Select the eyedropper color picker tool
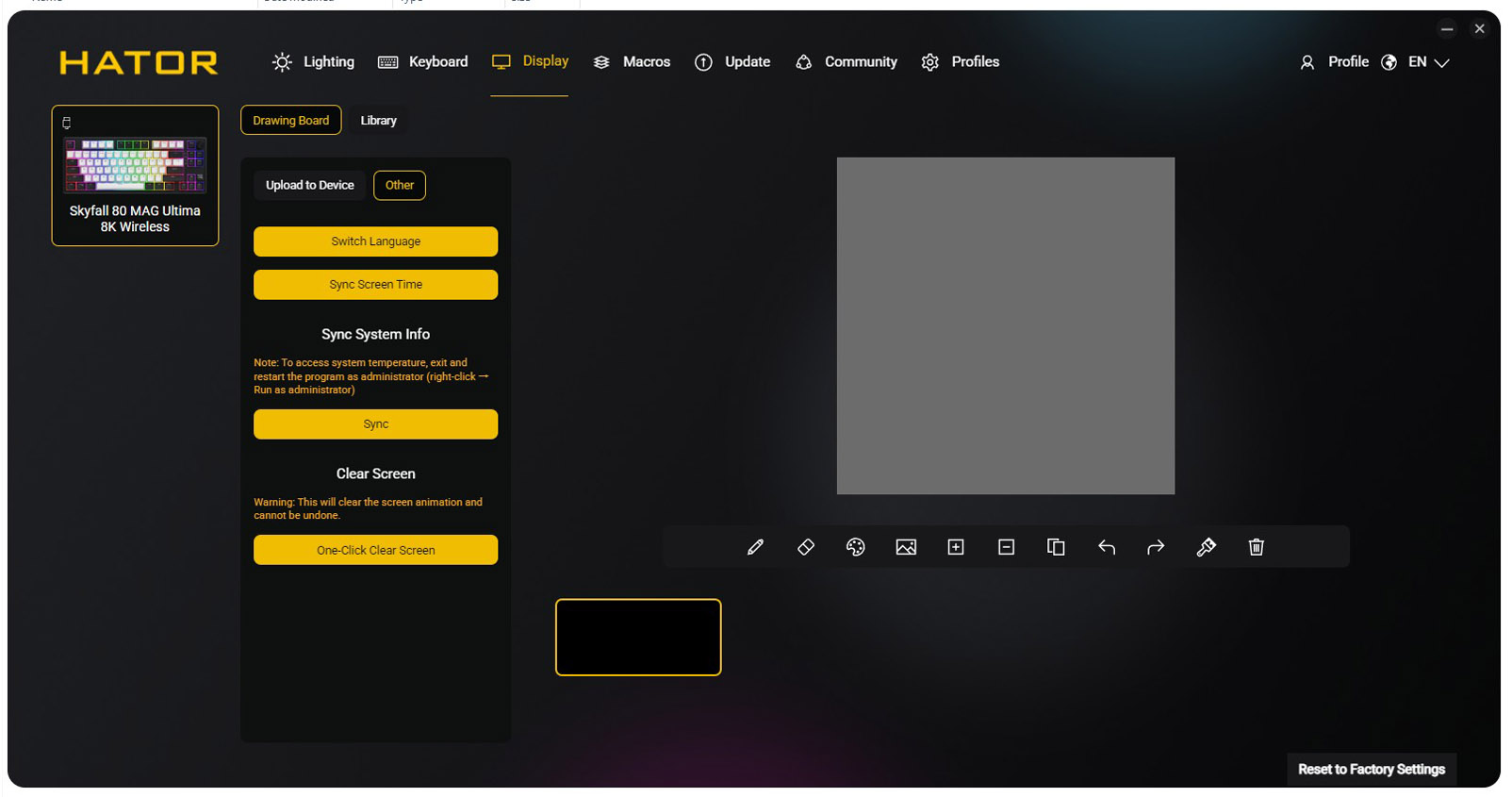The height and width of the screenshot is (797, 1512). (x=1206, y=547)
